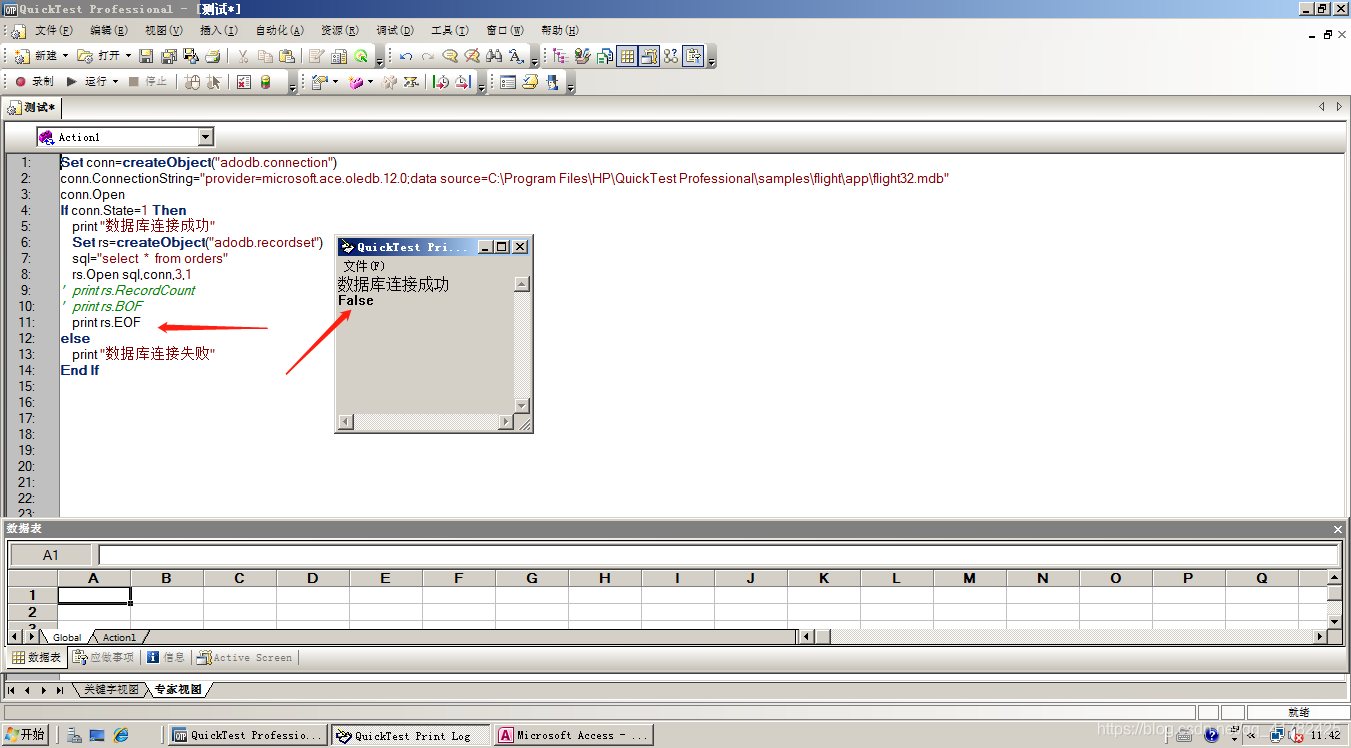
Task: Open the 数据表 bottom pane tab
Action: point(36,657)
